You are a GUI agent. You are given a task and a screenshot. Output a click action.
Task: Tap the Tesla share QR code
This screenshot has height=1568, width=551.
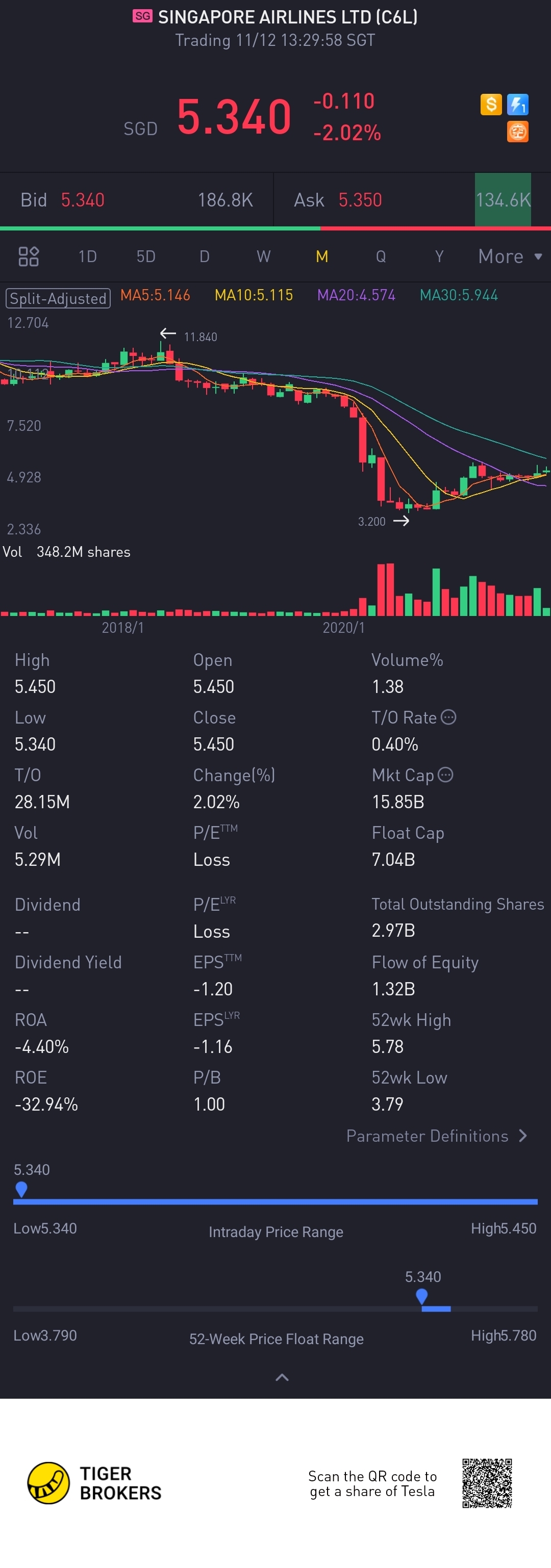[487, 1483]
